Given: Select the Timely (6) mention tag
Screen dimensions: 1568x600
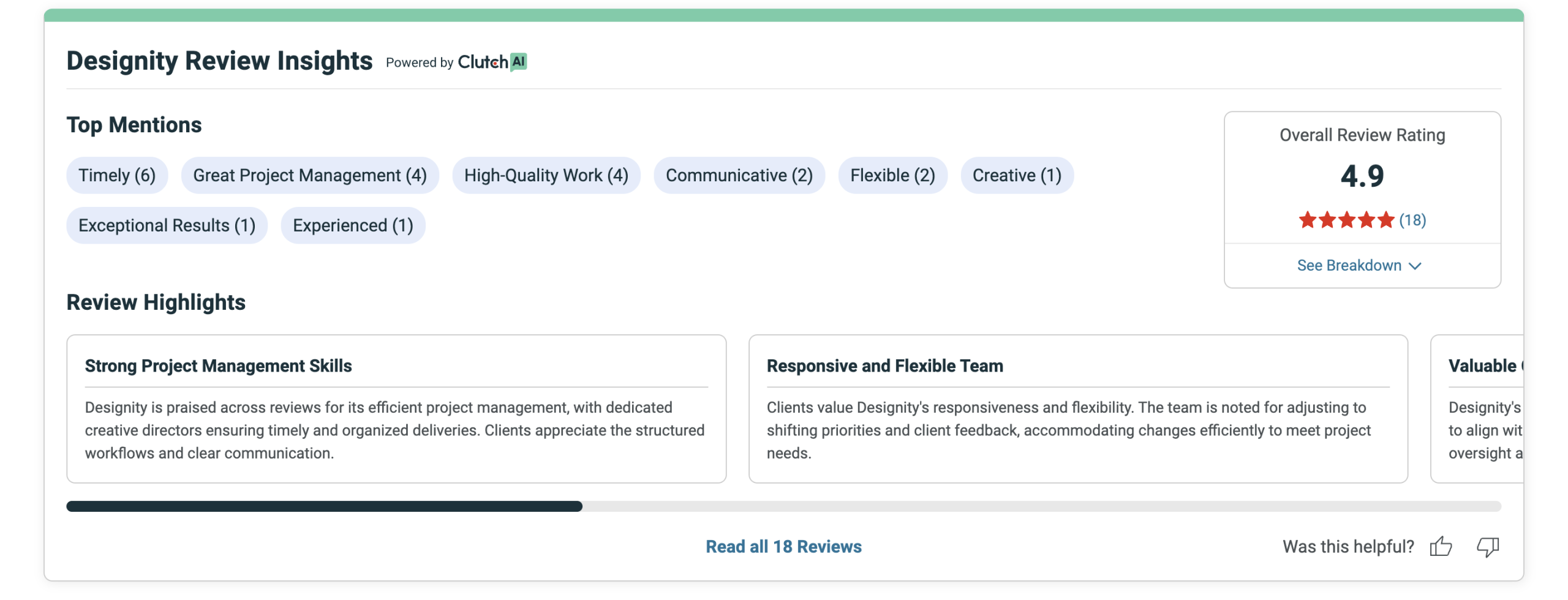Looking at the screenshot, I should point(117,175).
